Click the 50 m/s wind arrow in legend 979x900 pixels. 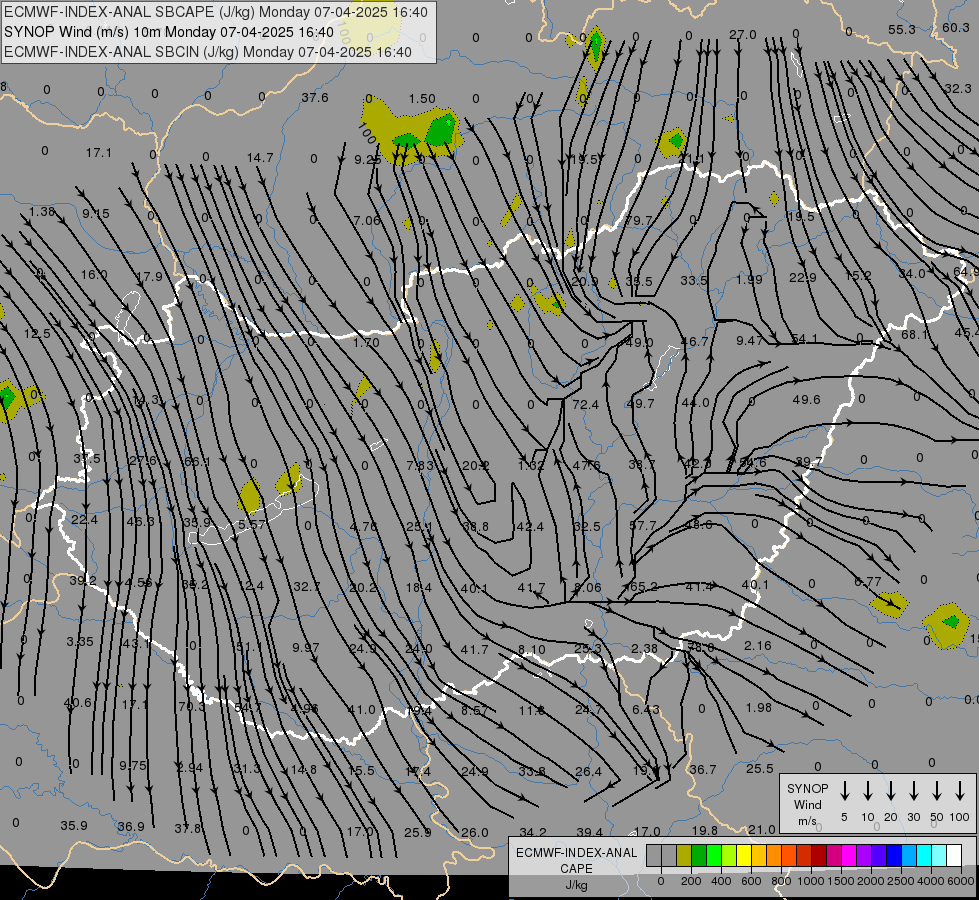coord(937,790)
